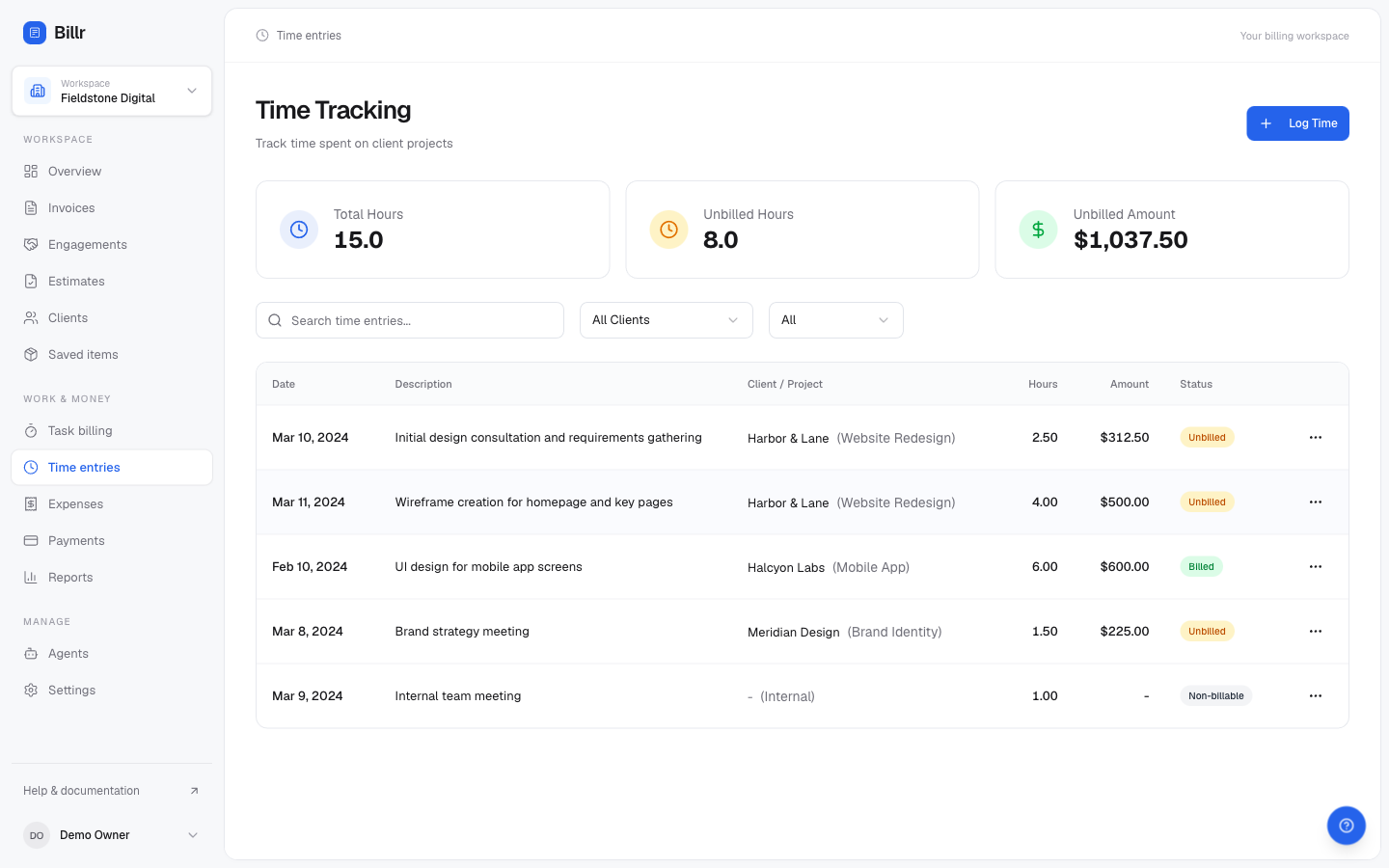The width and height of the screenshot is (1389, 868).
Task: Click the Log Time button
Action: (1297, 123)
